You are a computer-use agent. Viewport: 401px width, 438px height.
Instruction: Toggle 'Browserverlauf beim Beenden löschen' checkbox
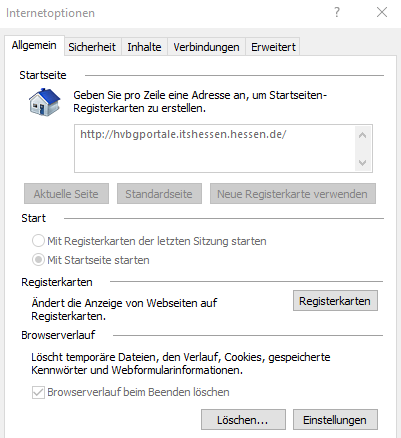[x=38, y=392]
